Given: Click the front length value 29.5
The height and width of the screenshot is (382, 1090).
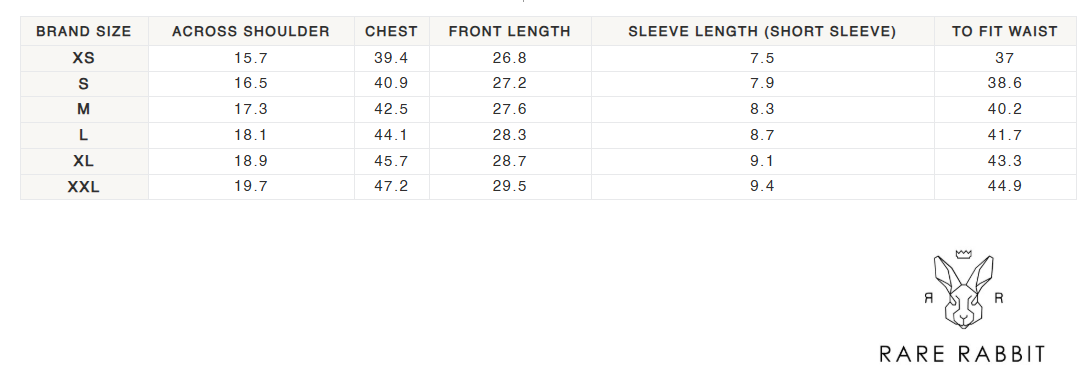Looking at the screenshot, I should point(510,187).
